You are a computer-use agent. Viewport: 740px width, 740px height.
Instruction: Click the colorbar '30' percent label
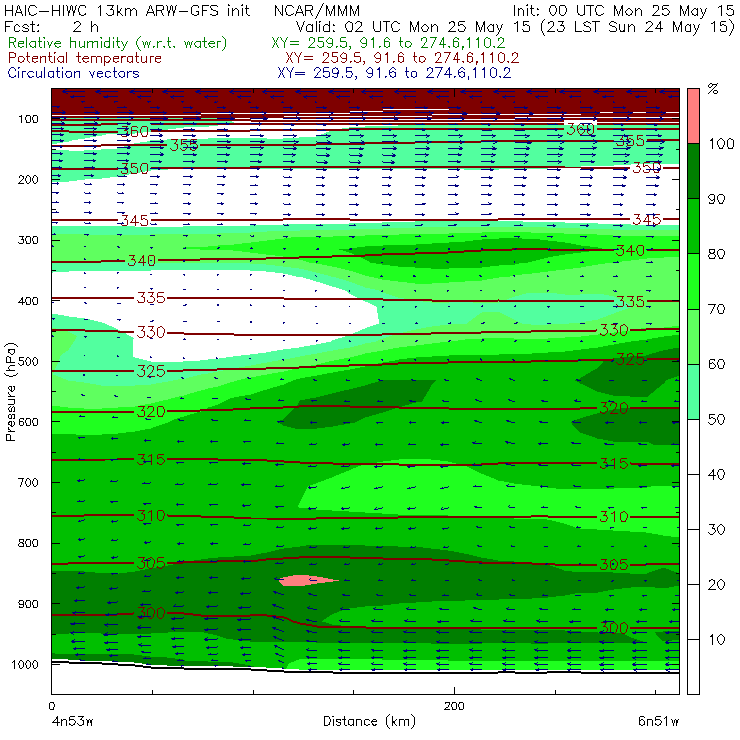tap(716, 530)
